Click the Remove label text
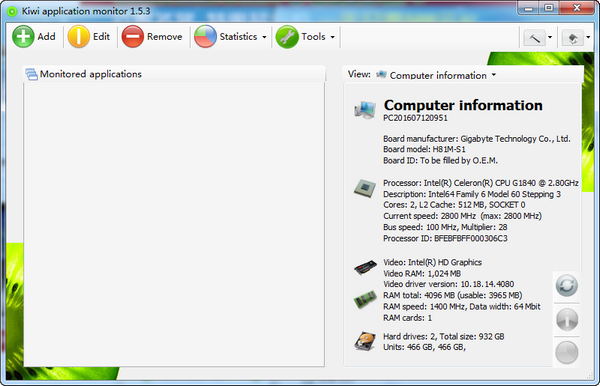600x386 pixels. 165,37
